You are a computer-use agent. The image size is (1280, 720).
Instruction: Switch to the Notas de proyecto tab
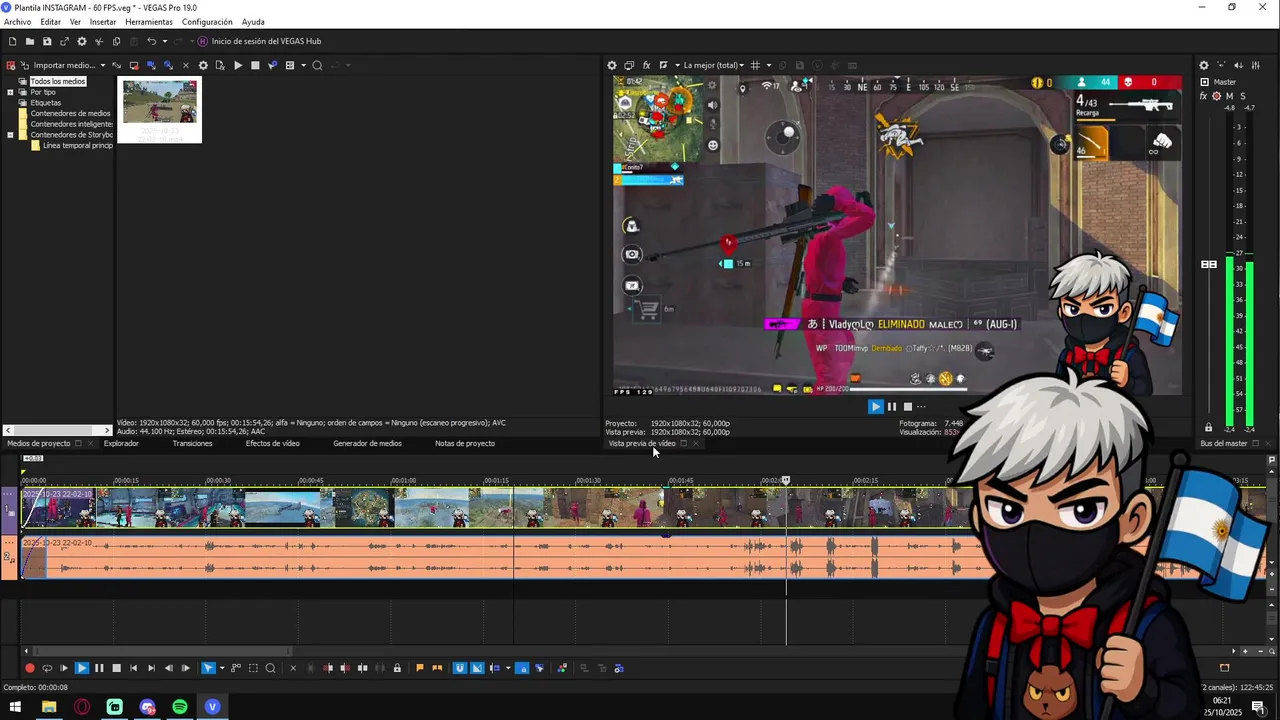pyautogui.click(x=465, y=443)
